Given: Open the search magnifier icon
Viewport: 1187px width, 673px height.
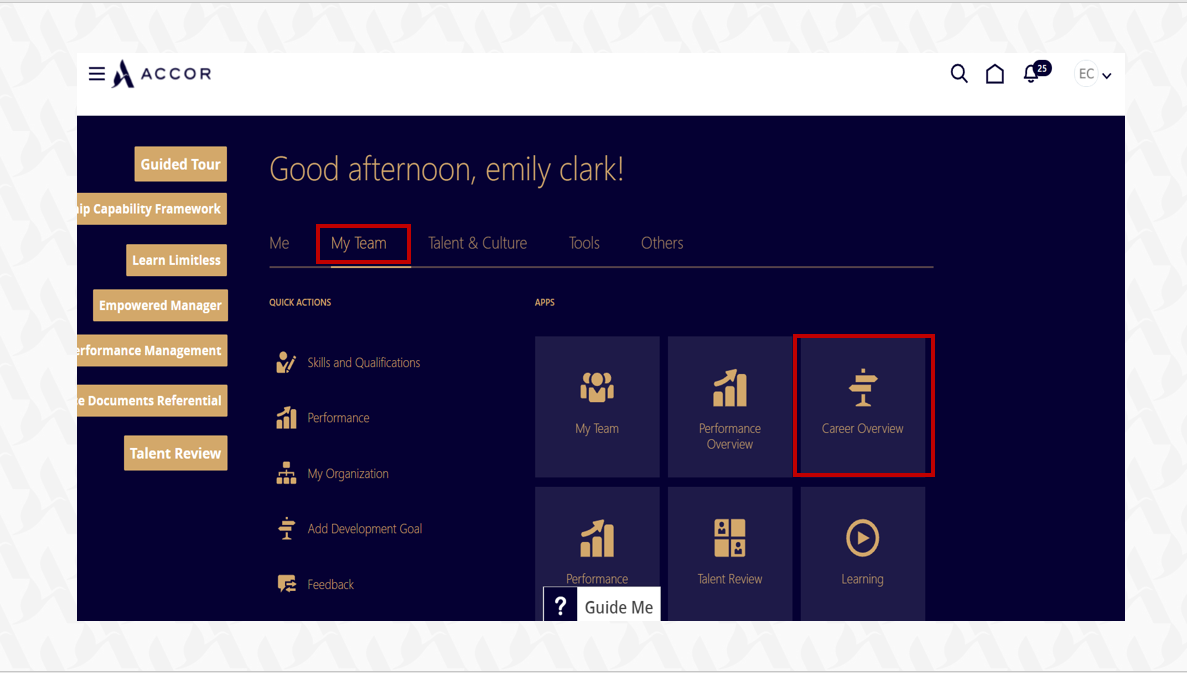Looking at the screenshot, I should click(959, 73).
